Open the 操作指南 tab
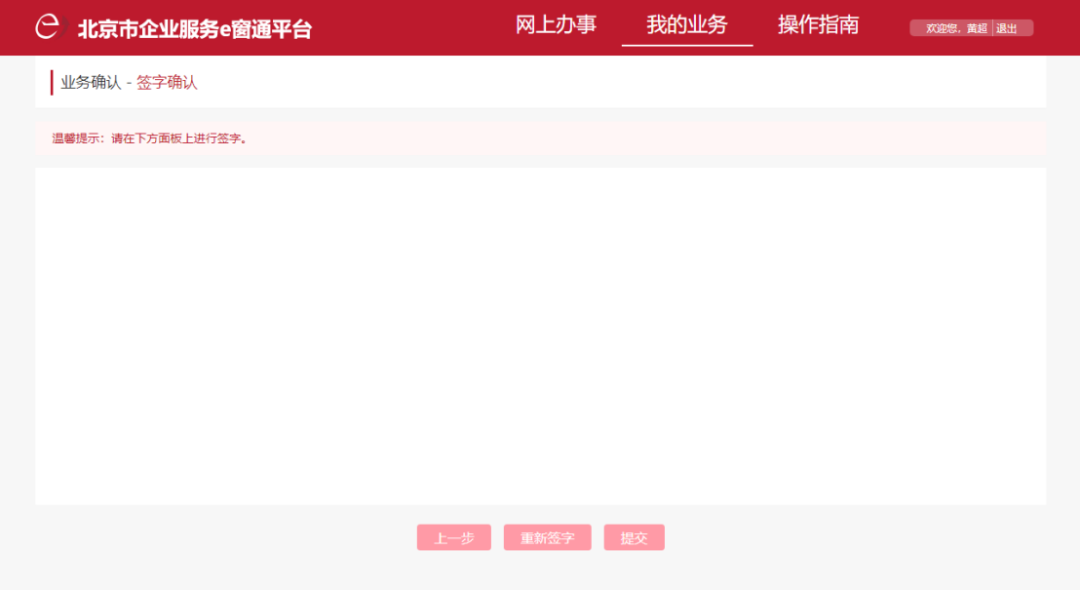Image resolution: width=1080 pixels, height=590 pixels. tap(818, 25)
